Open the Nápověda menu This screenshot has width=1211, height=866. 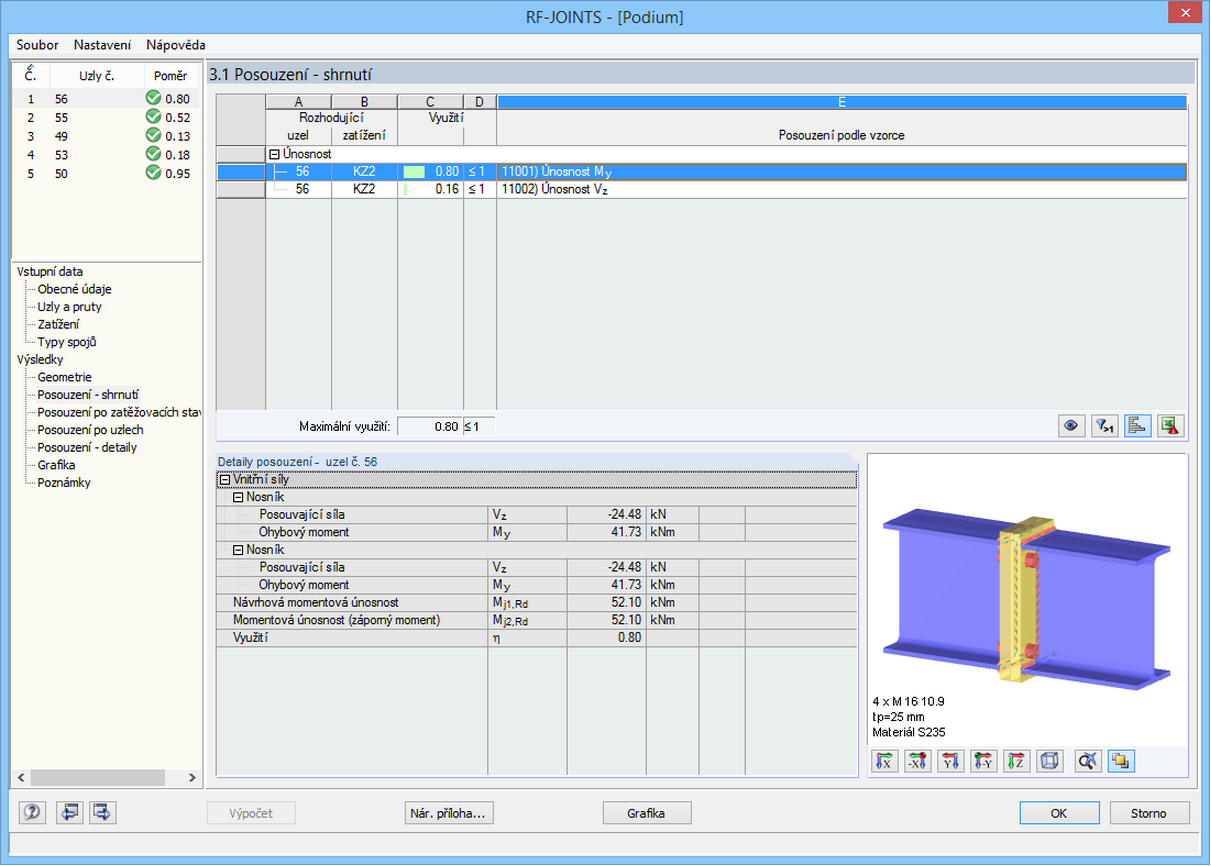click(x=176, y=45)
